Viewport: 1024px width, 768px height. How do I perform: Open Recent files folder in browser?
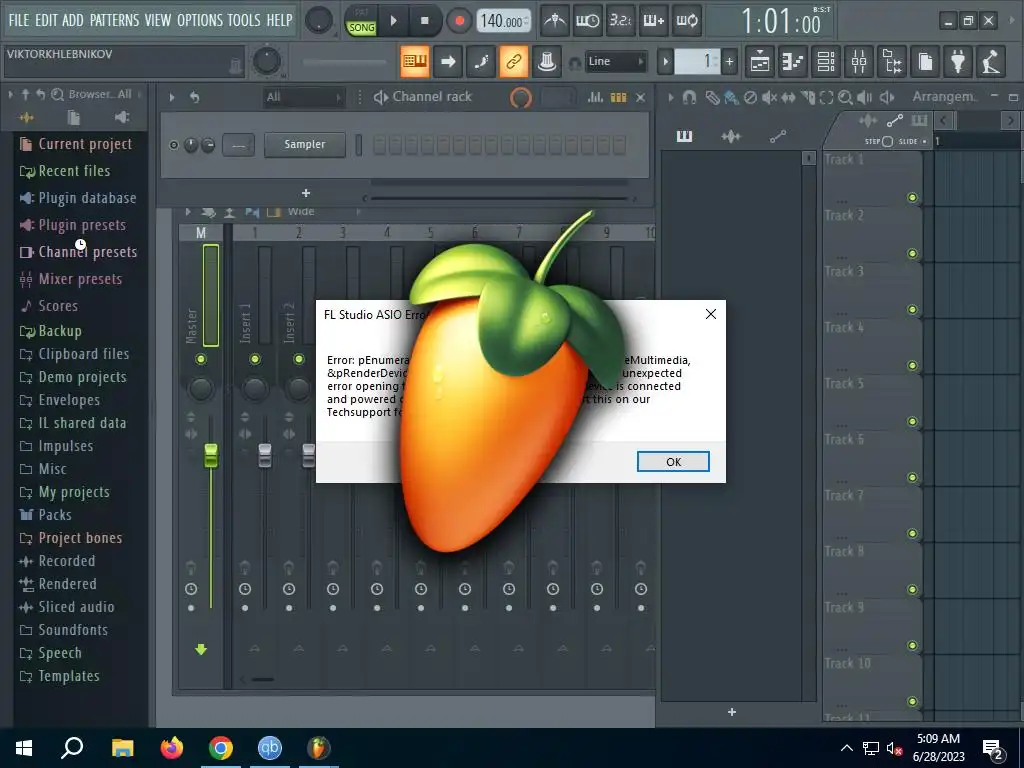coord(65,171)
